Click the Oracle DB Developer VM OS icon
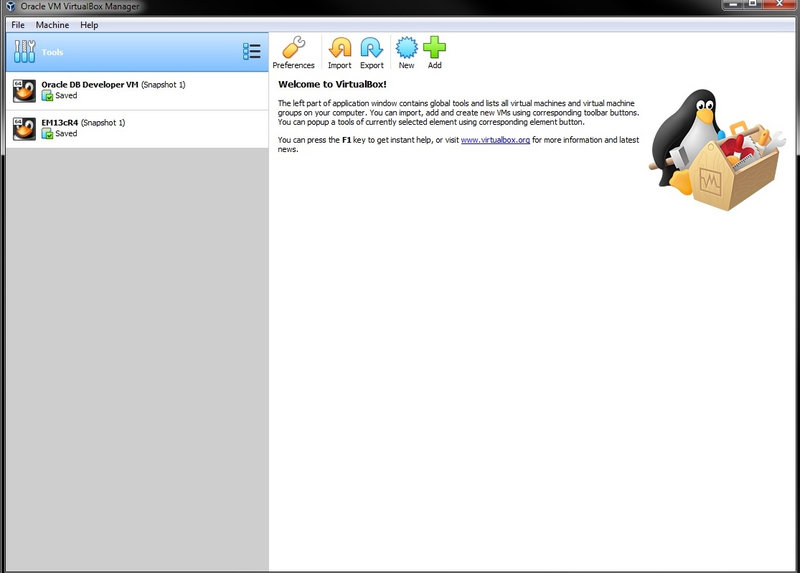The width and height of the screenshot is (800, 573). (24, 91)
